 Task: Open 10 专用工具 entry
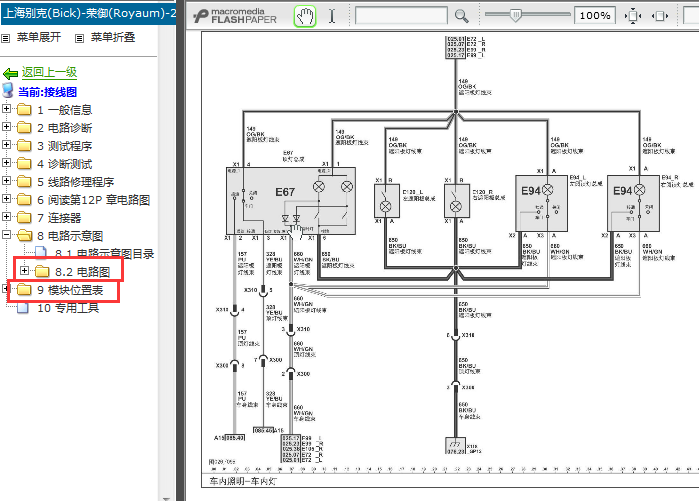tap(68, 308)
